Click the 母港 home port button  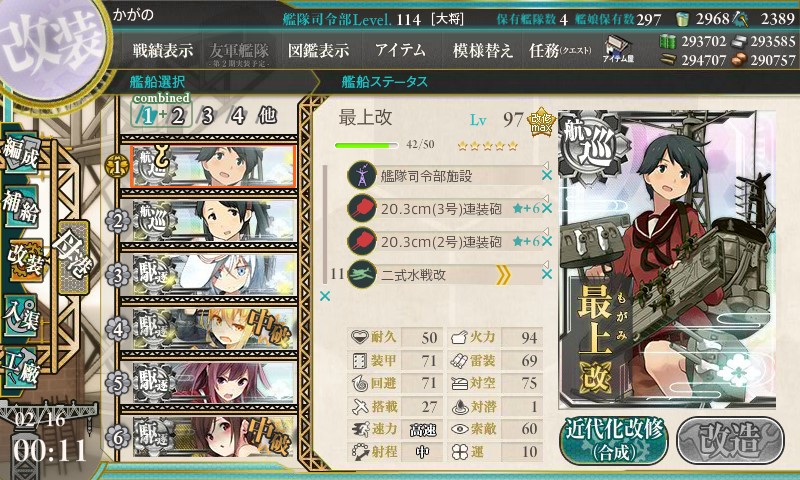73,257
